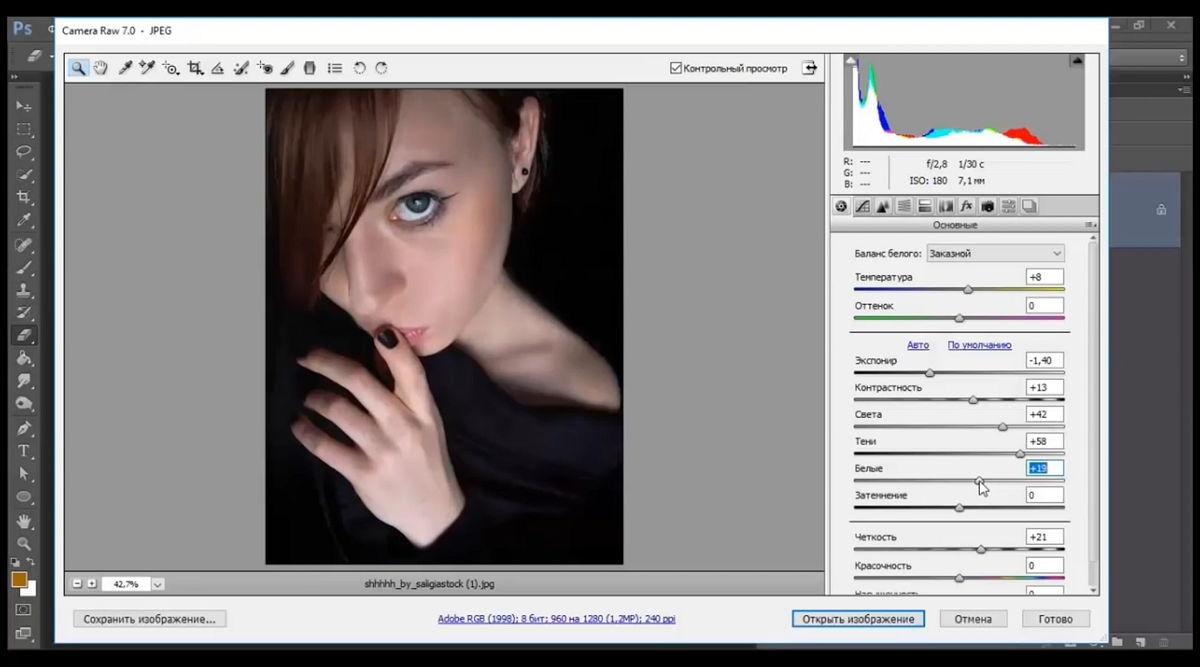Click the zoom in plus button
The height and width of the screenshot is (667, 1200).
pos(92,583)
